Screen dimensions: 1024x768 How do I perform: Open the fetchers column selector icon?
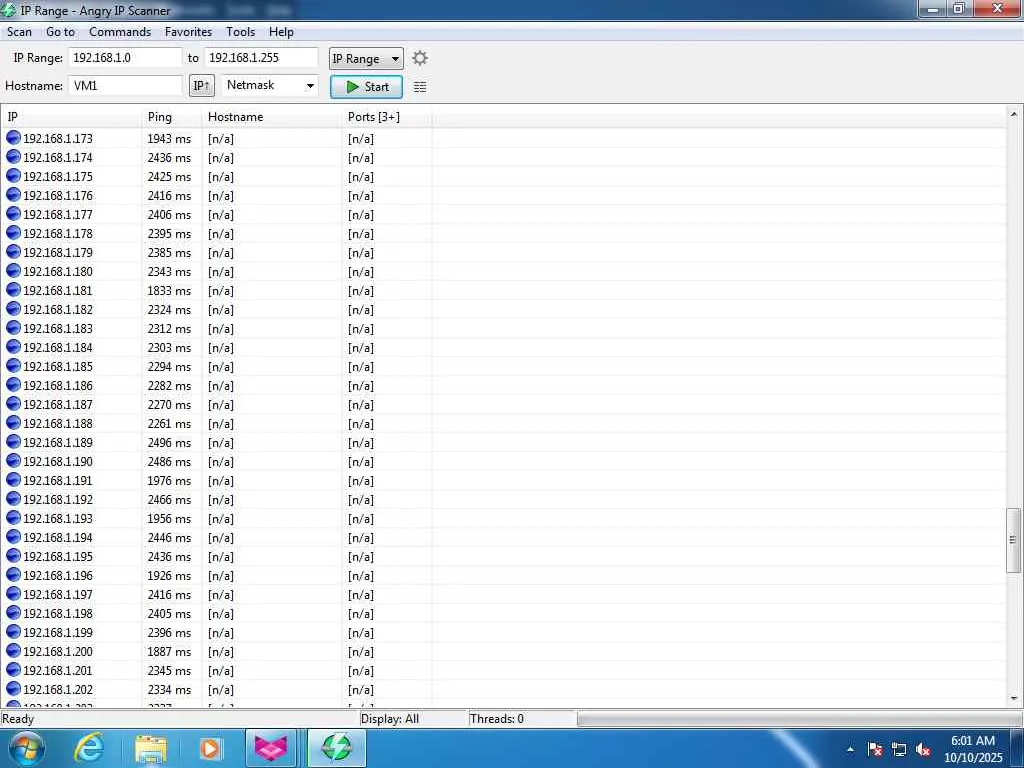click(x=420, y=87)
